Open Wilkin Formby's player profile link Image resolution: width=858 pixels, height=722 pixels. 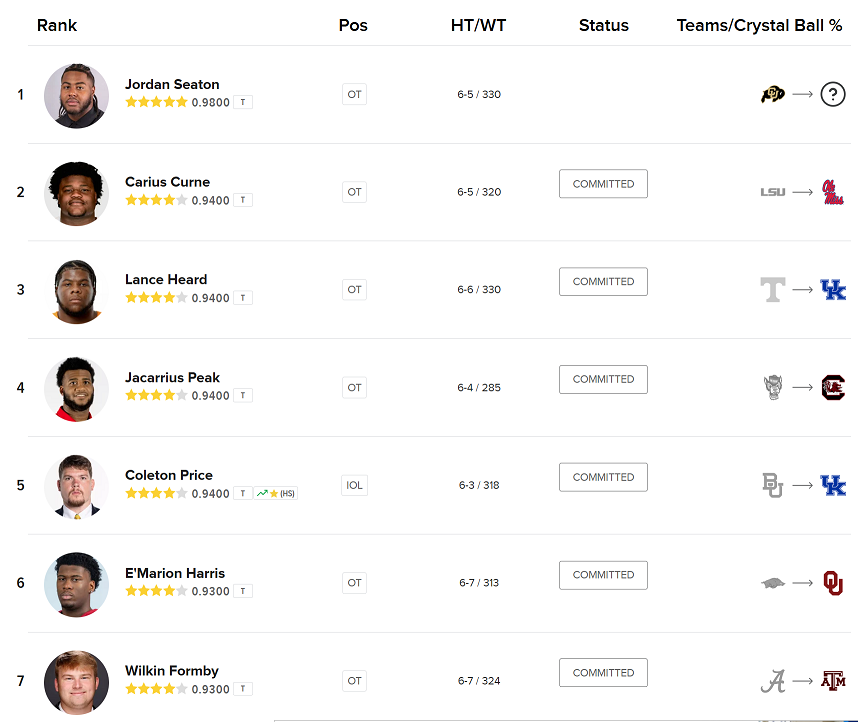click(x=172, y=671)
